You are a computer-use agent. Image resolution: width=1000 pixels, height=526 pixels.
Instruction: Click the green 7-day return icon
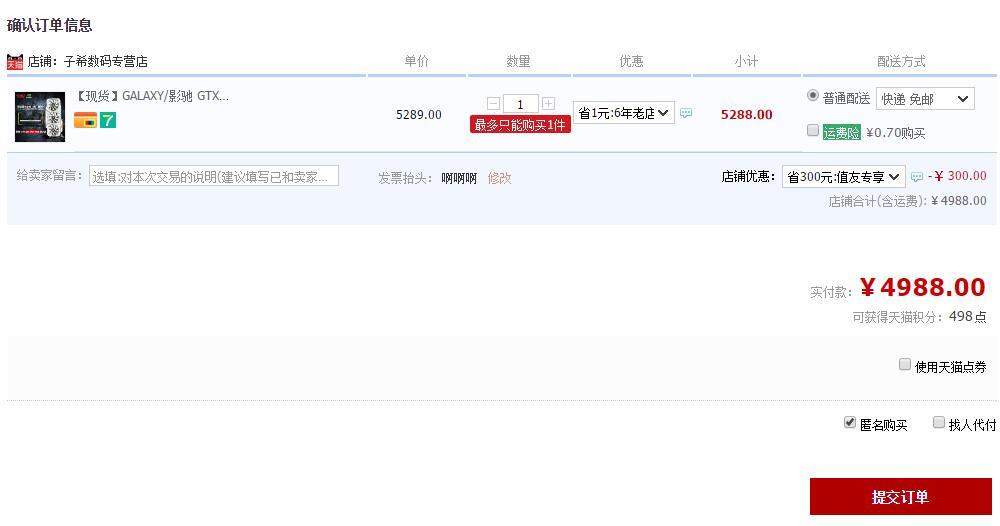[x=108, y=120]
